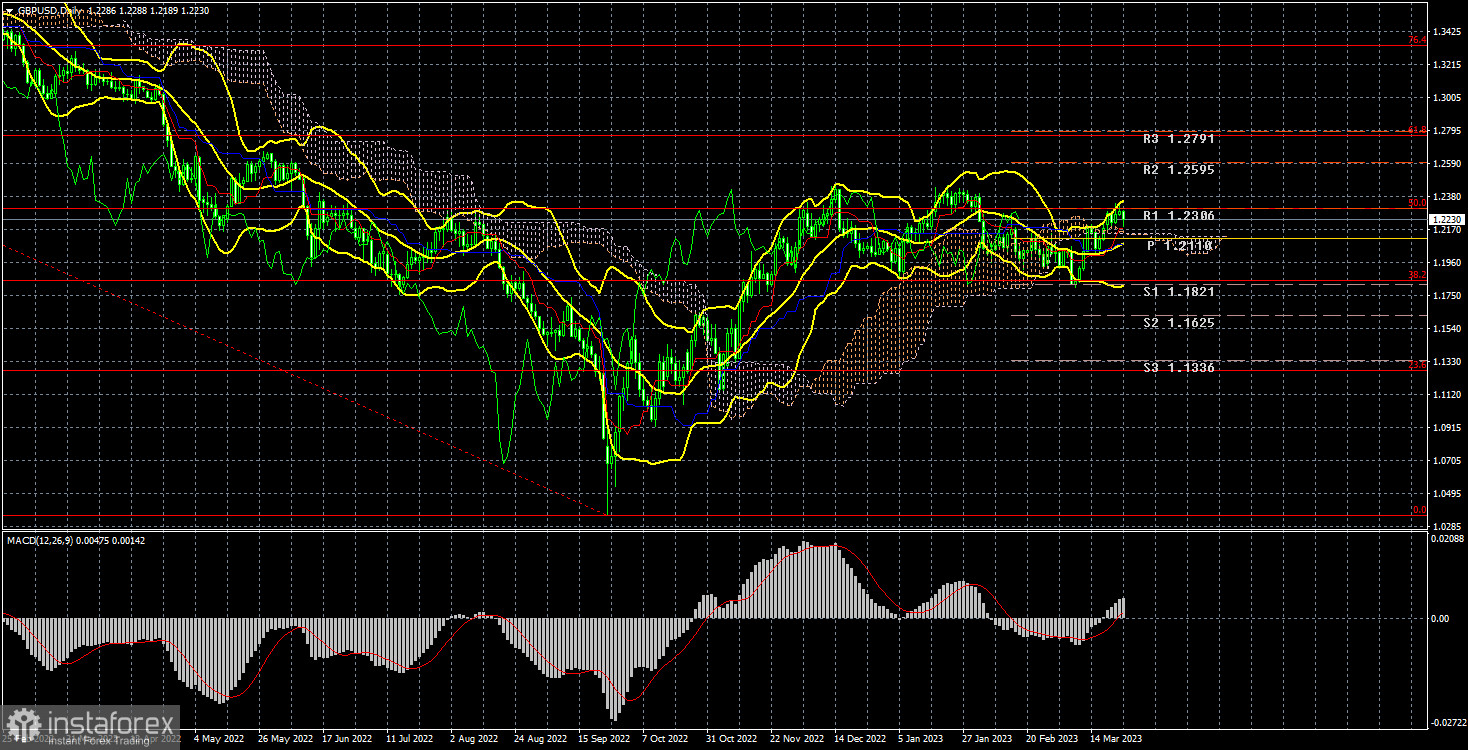1468x750 pixels.
Task: Click the current price tag 1.2230
Action: [x=1447, y=219]
